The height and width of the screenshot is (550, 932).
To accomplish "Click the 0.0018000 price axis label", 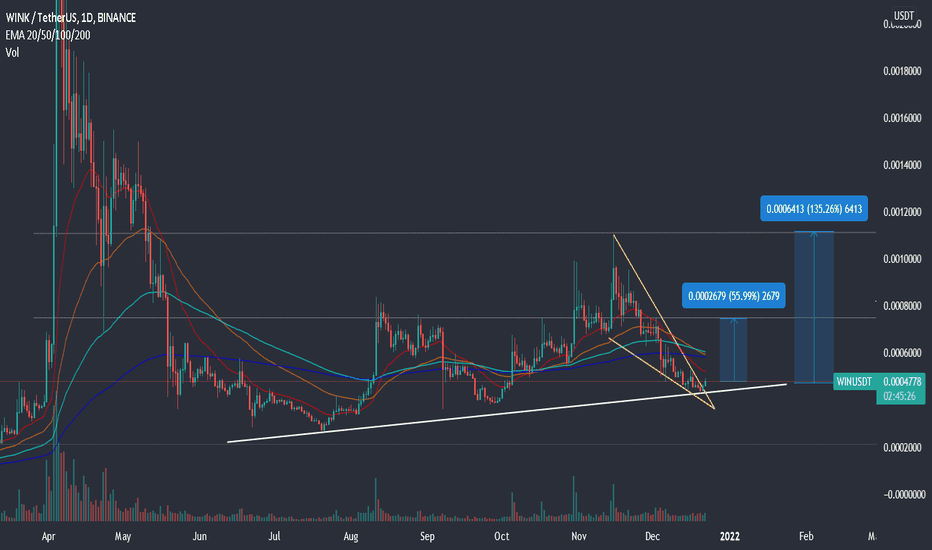I will click(x=902, y=71).
